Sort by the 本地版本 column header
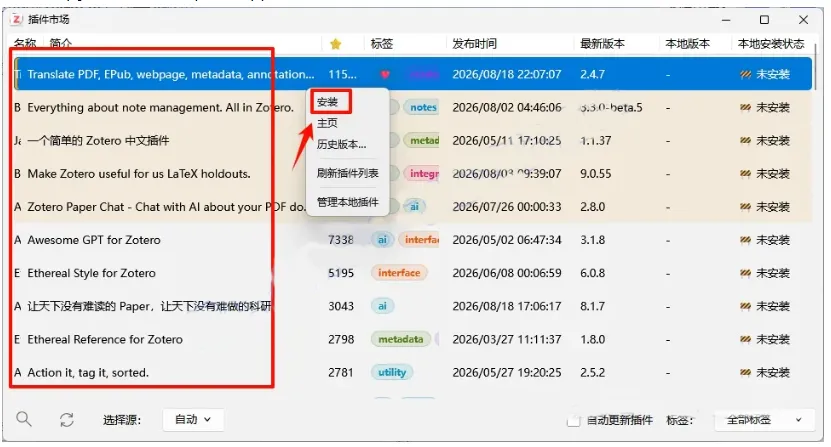Image resolution: width=831 pixels, height=447 pixels. pos(687,43)
